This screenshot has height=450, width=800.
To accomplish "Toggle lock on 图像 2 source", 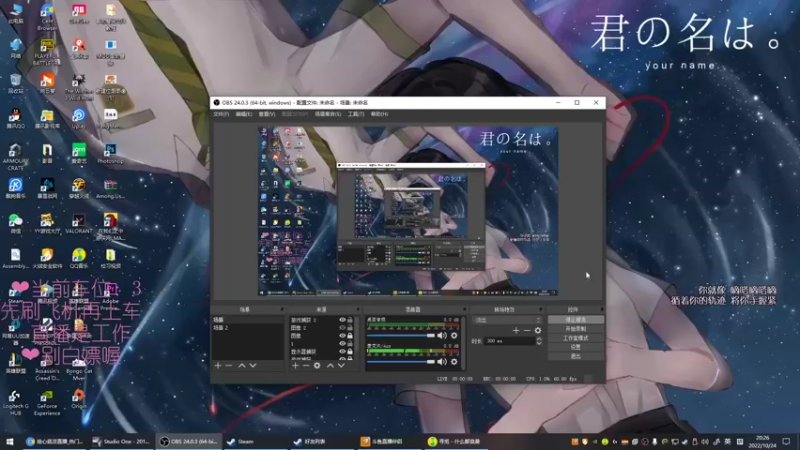I will [350, 328].
